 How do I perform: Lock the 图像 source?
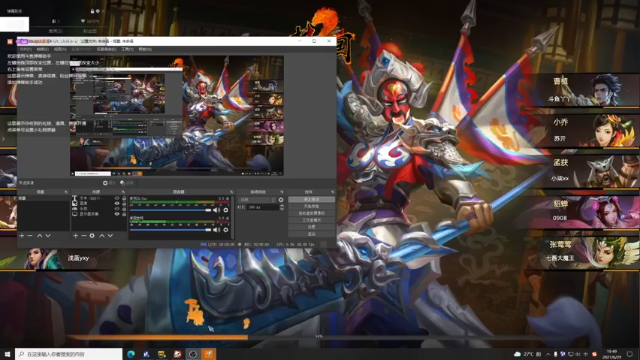click(124, 203)
